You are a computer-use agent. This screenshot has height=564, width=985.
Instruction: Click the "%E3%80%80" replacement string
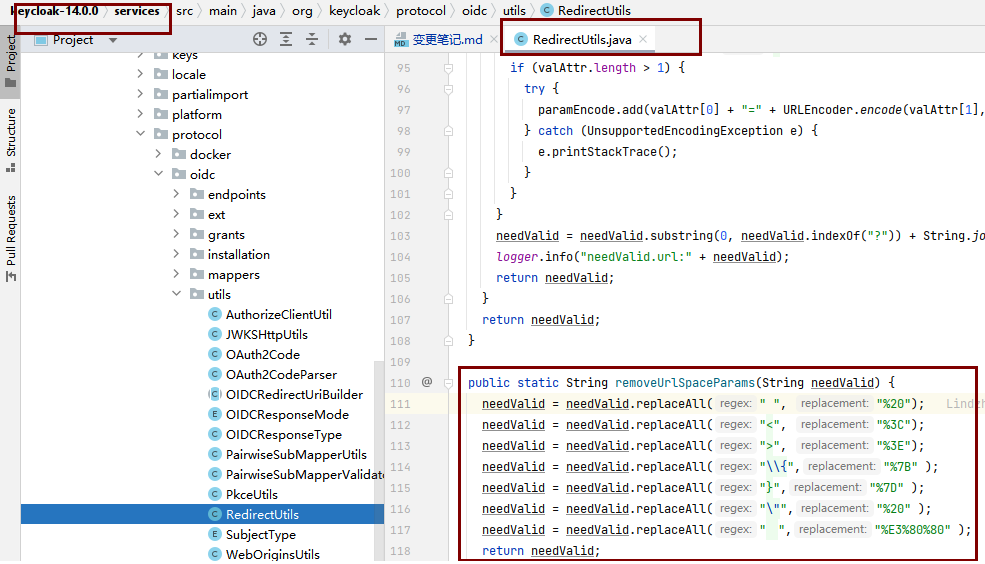click(x=912, y=529)
